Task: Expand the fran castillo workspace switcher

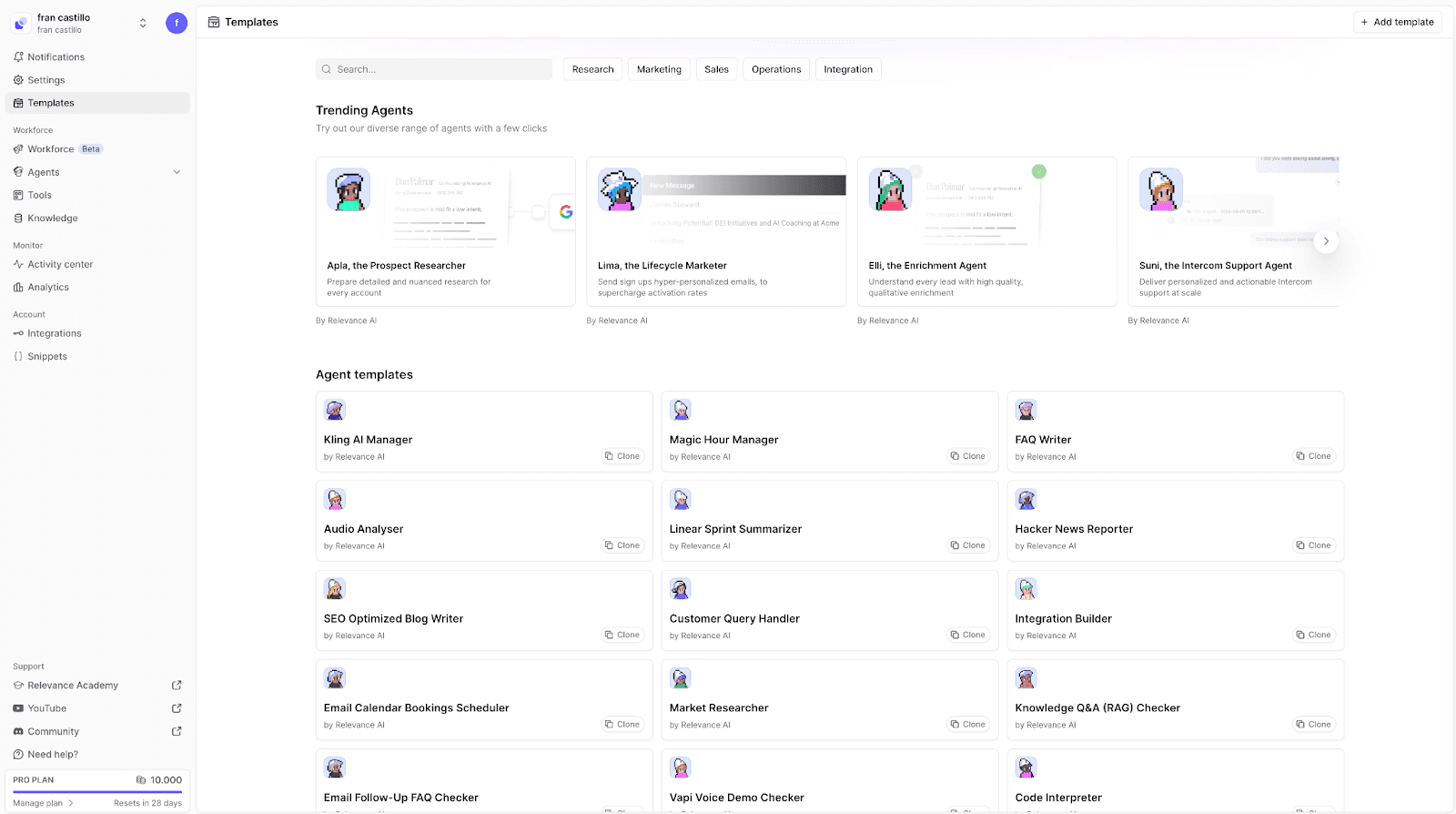Action: pos(143,23)
